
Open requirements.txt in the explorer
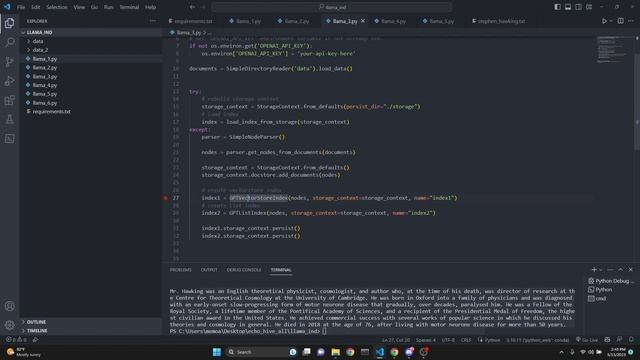click(51, 111)
